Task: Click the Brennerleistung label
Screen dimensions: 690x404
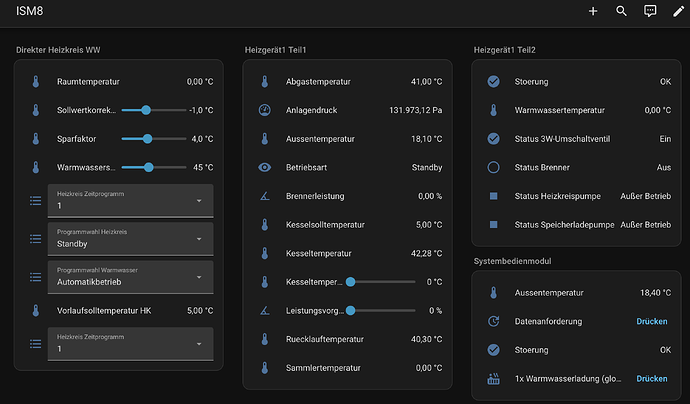Action: pyautogui.click(x=315, y=196)
